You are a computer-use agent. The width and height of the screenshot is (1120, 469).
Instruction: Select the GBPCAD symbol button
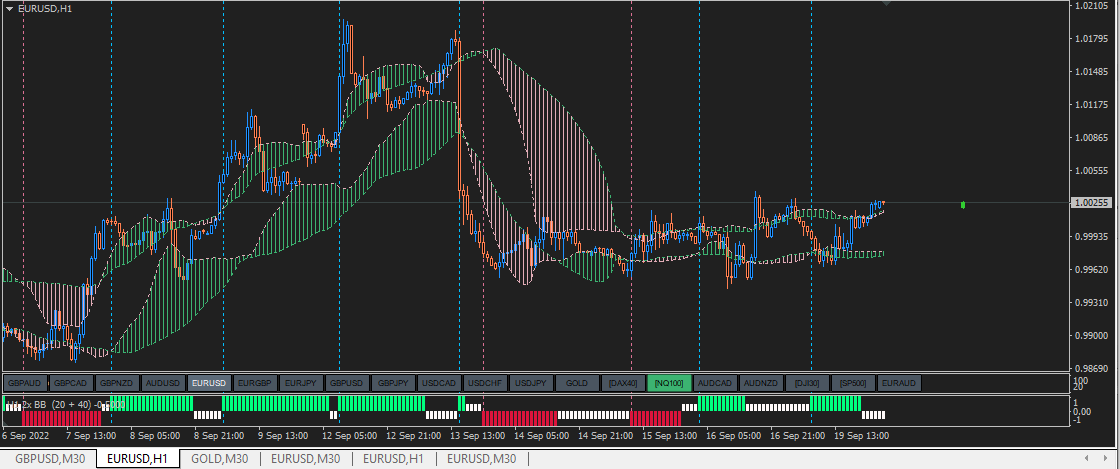point(71,383)
